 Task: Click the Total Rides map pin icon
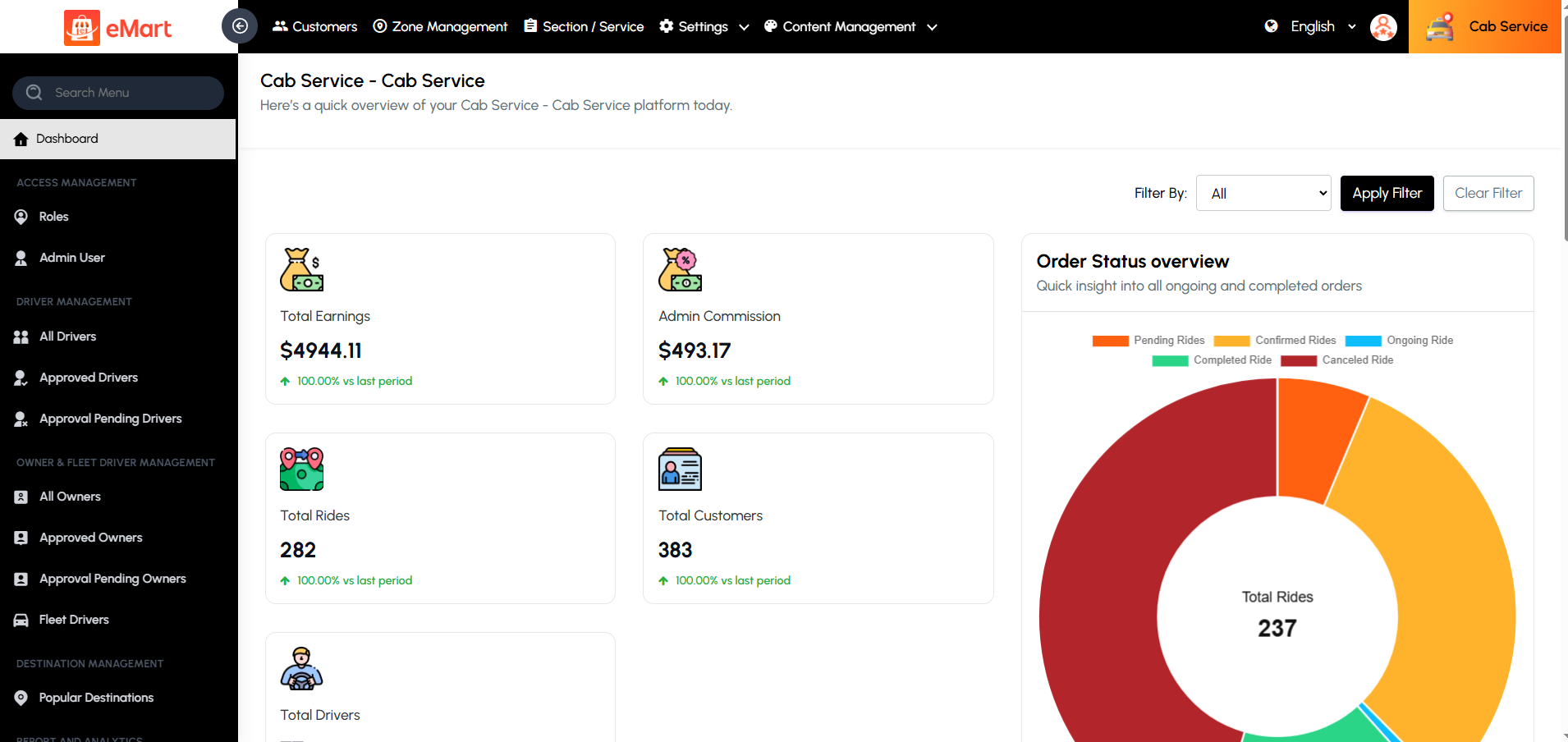[x=301, y=469]
